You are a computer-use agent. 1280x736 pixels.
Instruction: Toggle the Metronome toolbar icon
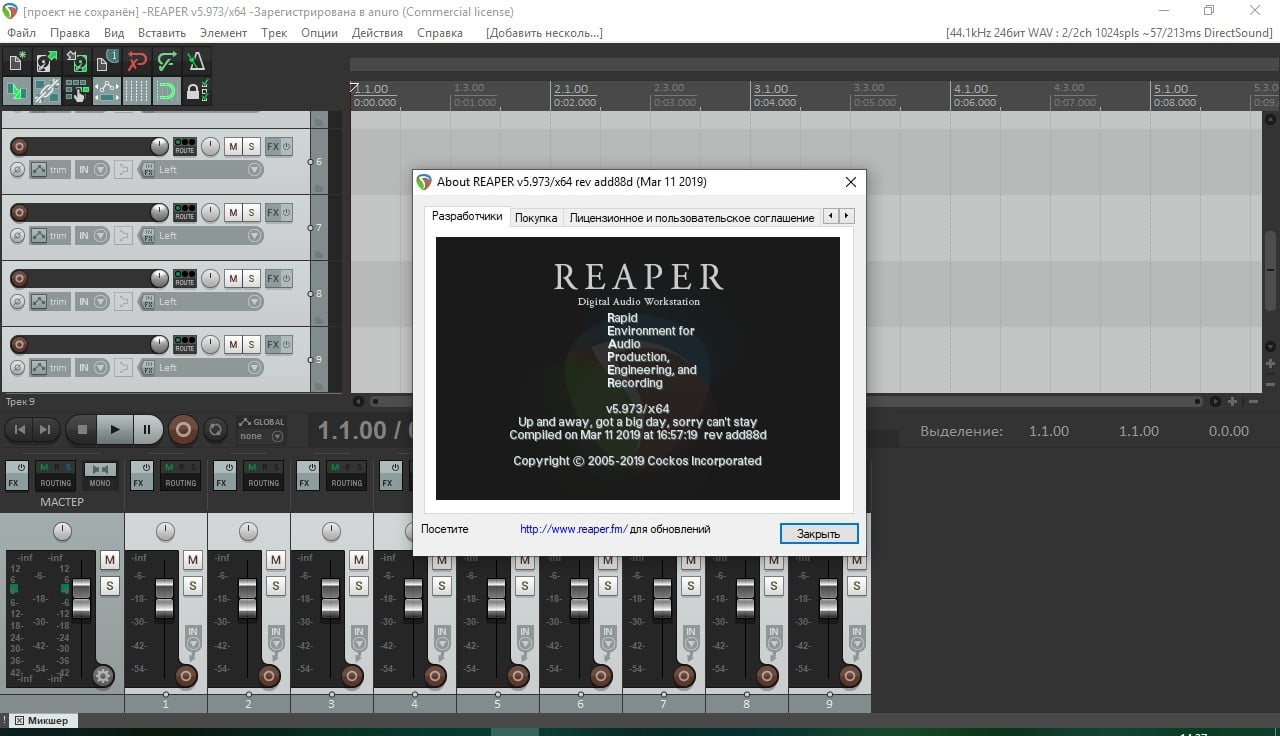pyautogui.click(x=196, y=61)
